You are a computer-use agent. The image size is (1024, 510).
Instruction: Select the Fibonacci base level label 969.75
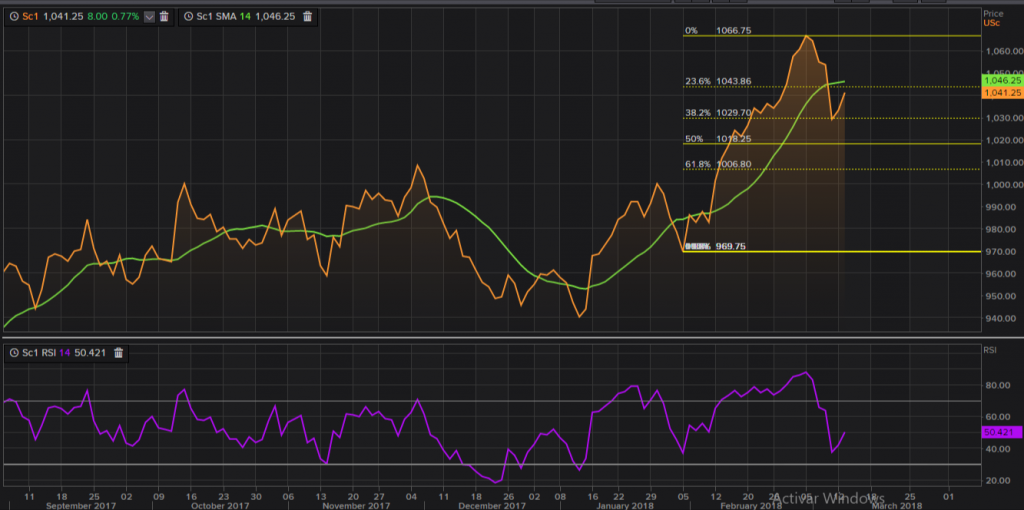(x=731, y=247)
